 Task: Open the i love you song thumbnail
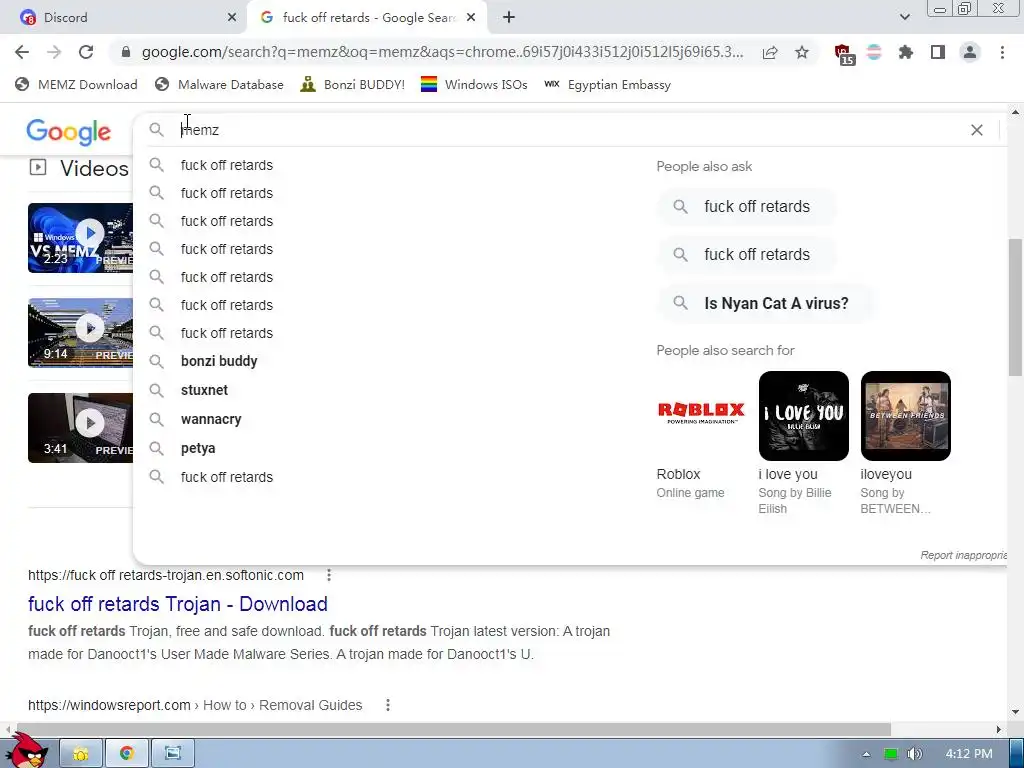803,415
